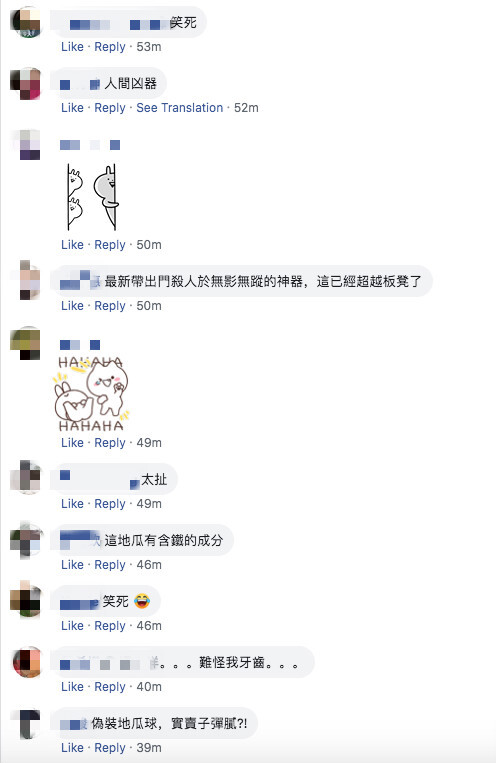
Task: Open profile picture beside HAHAHA sticker comment
Action: [x=26, y=344]
